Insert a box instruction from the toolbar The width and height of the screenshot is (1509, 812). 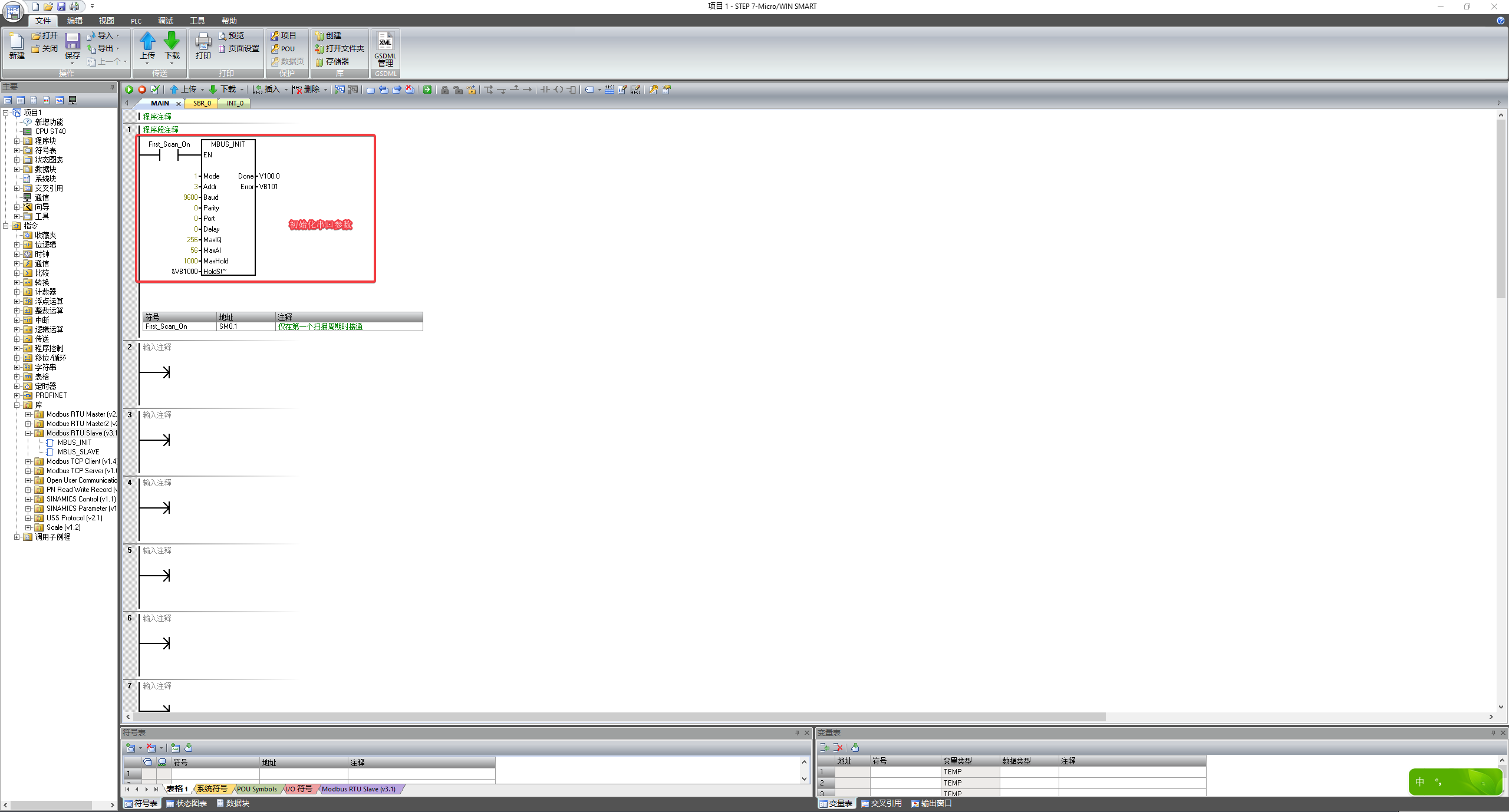571,90
